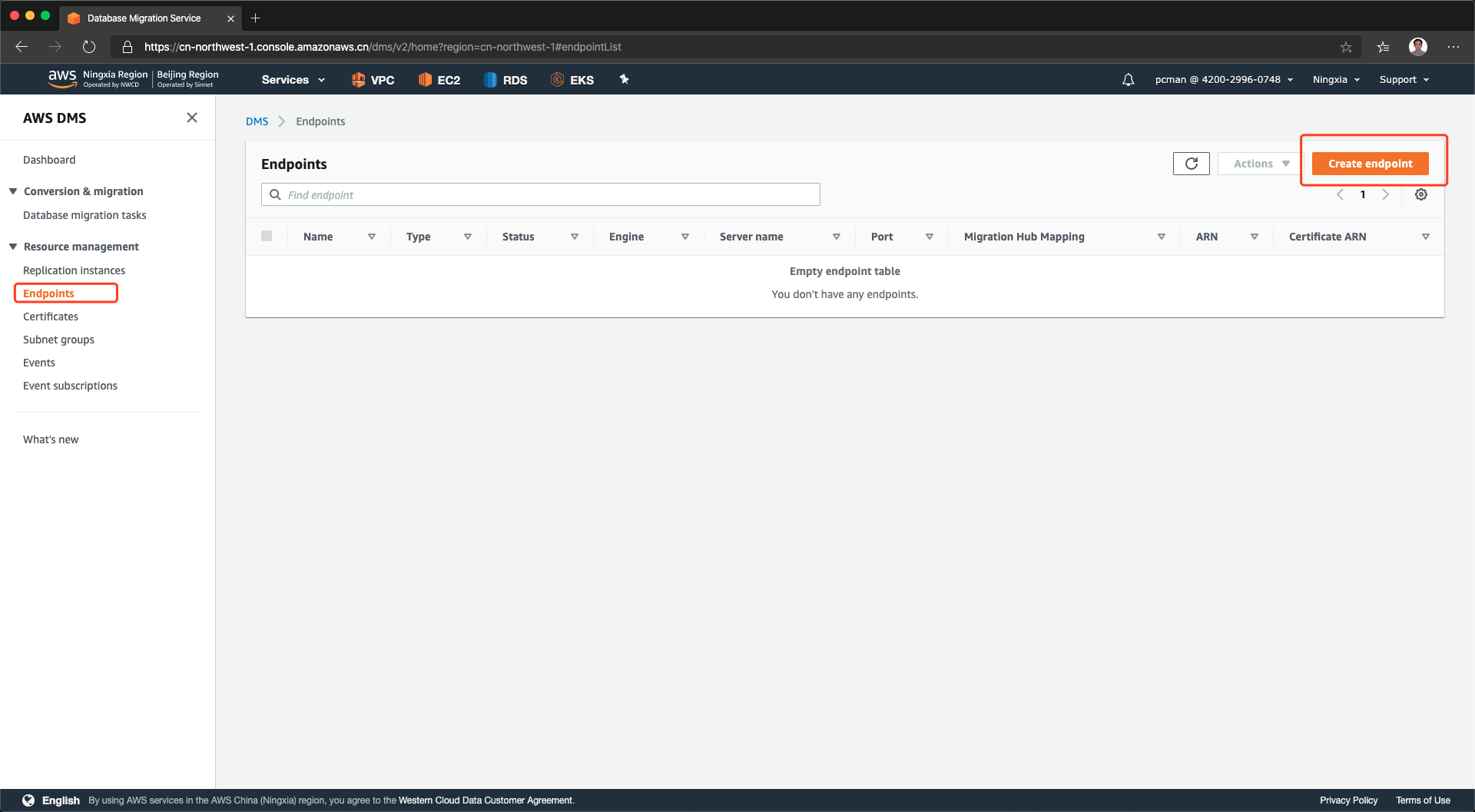1475x812 pixels.
Task: Collapse the Resource management section
Action: pos(13,247)
